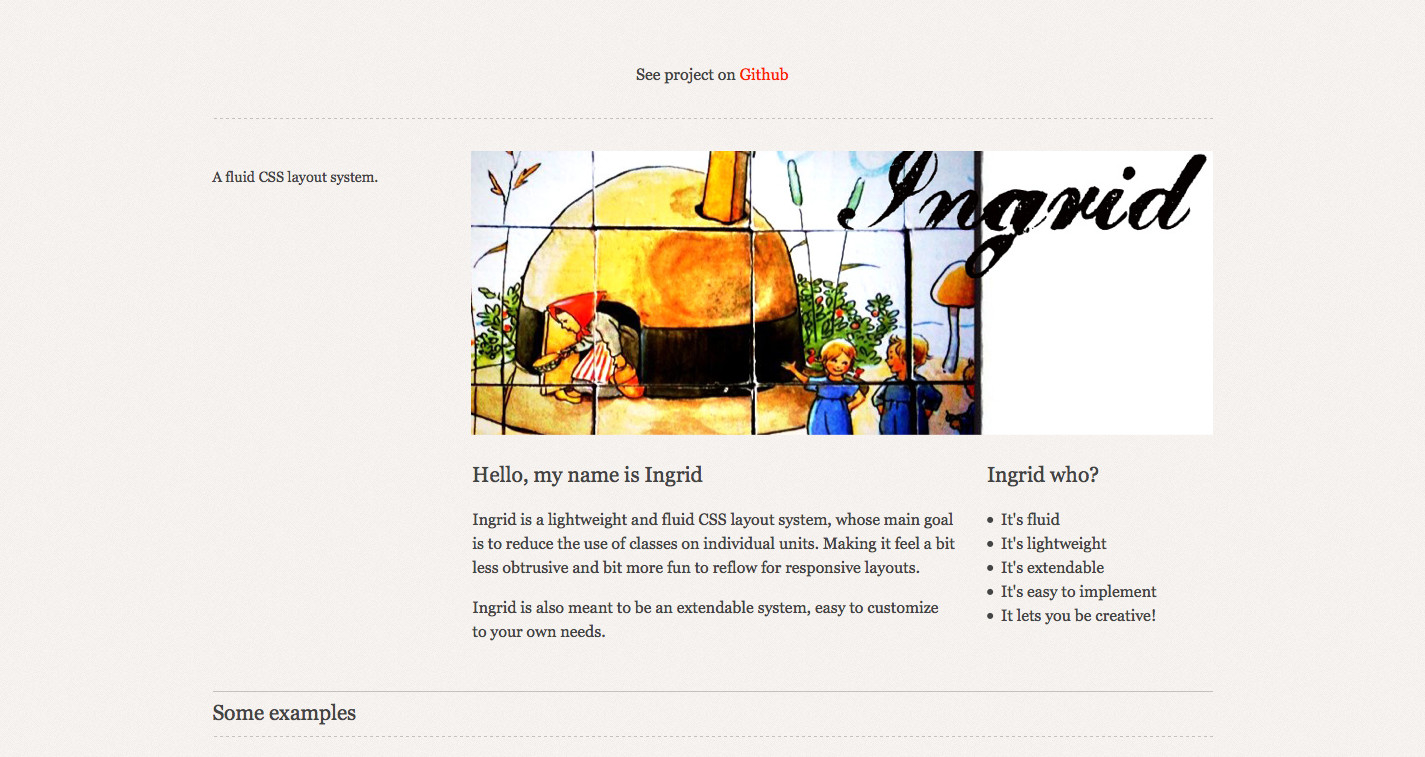Click the paragraph starting 'Ingrid is a lightweight'
The image size is (1425, 757).
pyautogui.click(x=714, y=544)
